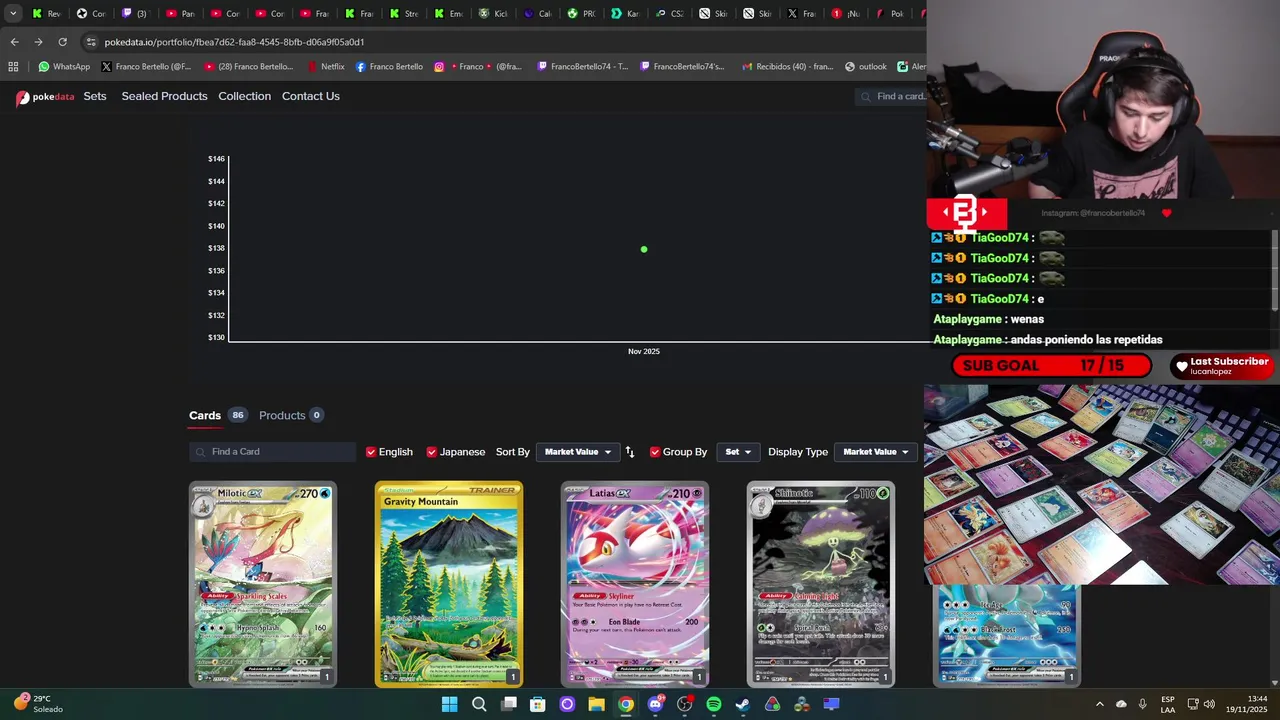The image size is (1280, 720).
Task: Flip the sort direction arrows
Action: click(630, 452)
